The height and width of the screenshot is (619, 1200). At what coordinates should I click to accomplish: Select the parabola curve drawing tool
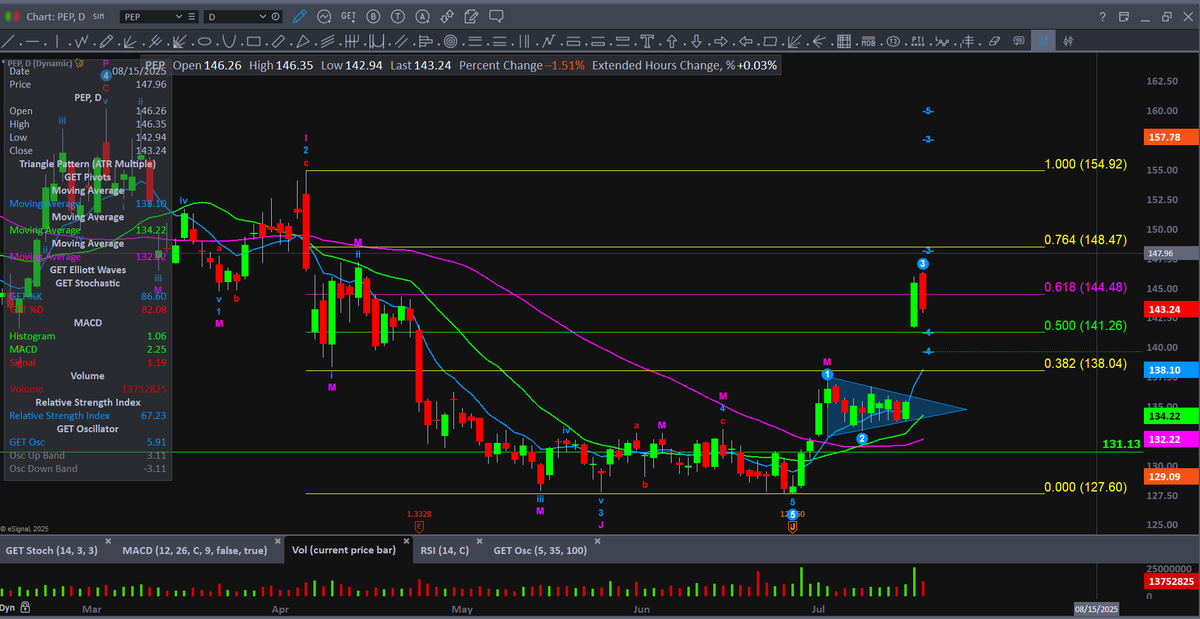pyautogui.click(x=229, y=41)
